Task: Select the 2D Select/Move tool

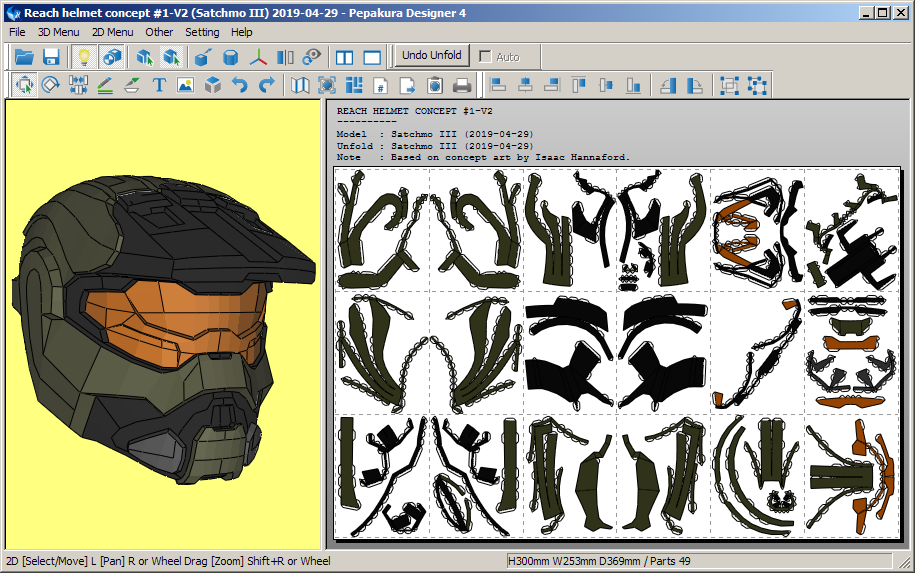Action: (x=24, y=85)
